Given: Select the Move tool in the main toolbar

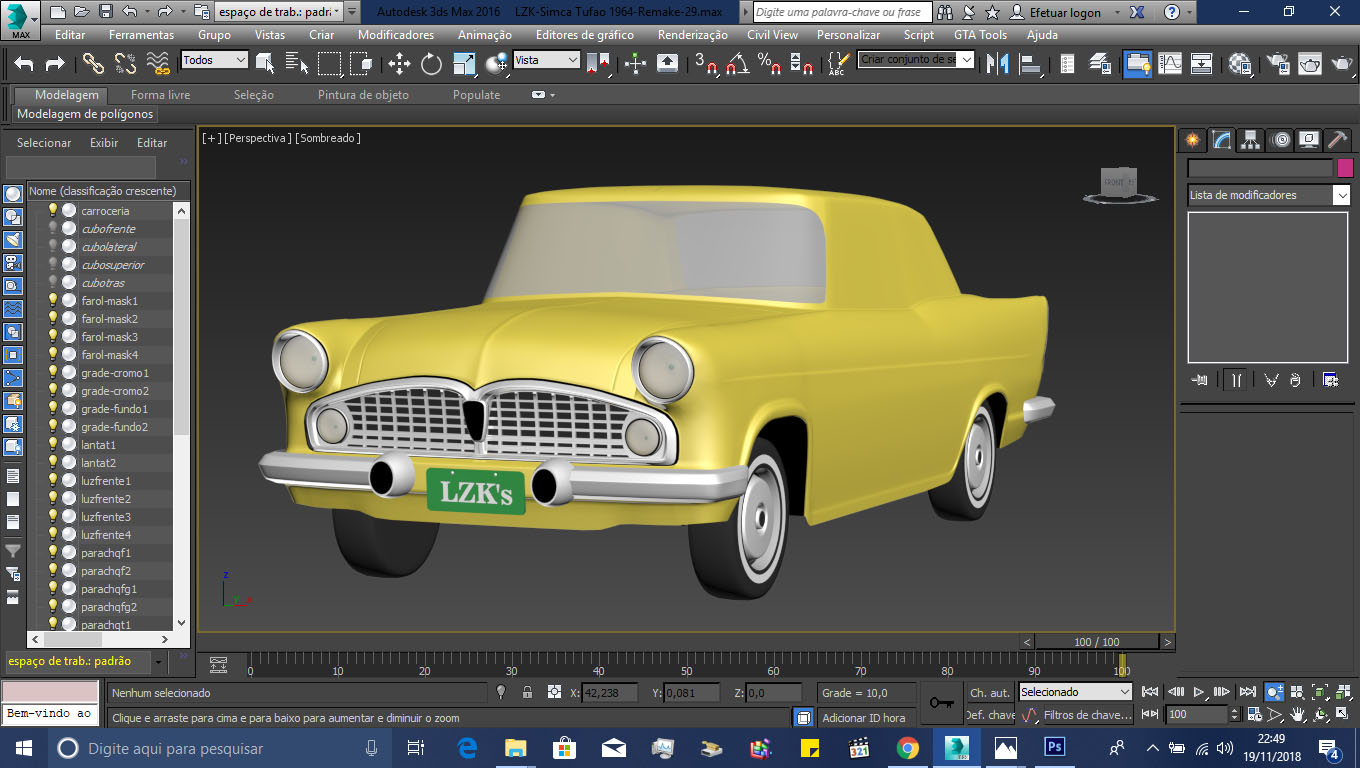Looking at the screenshot, I should [x=401, y=62].
